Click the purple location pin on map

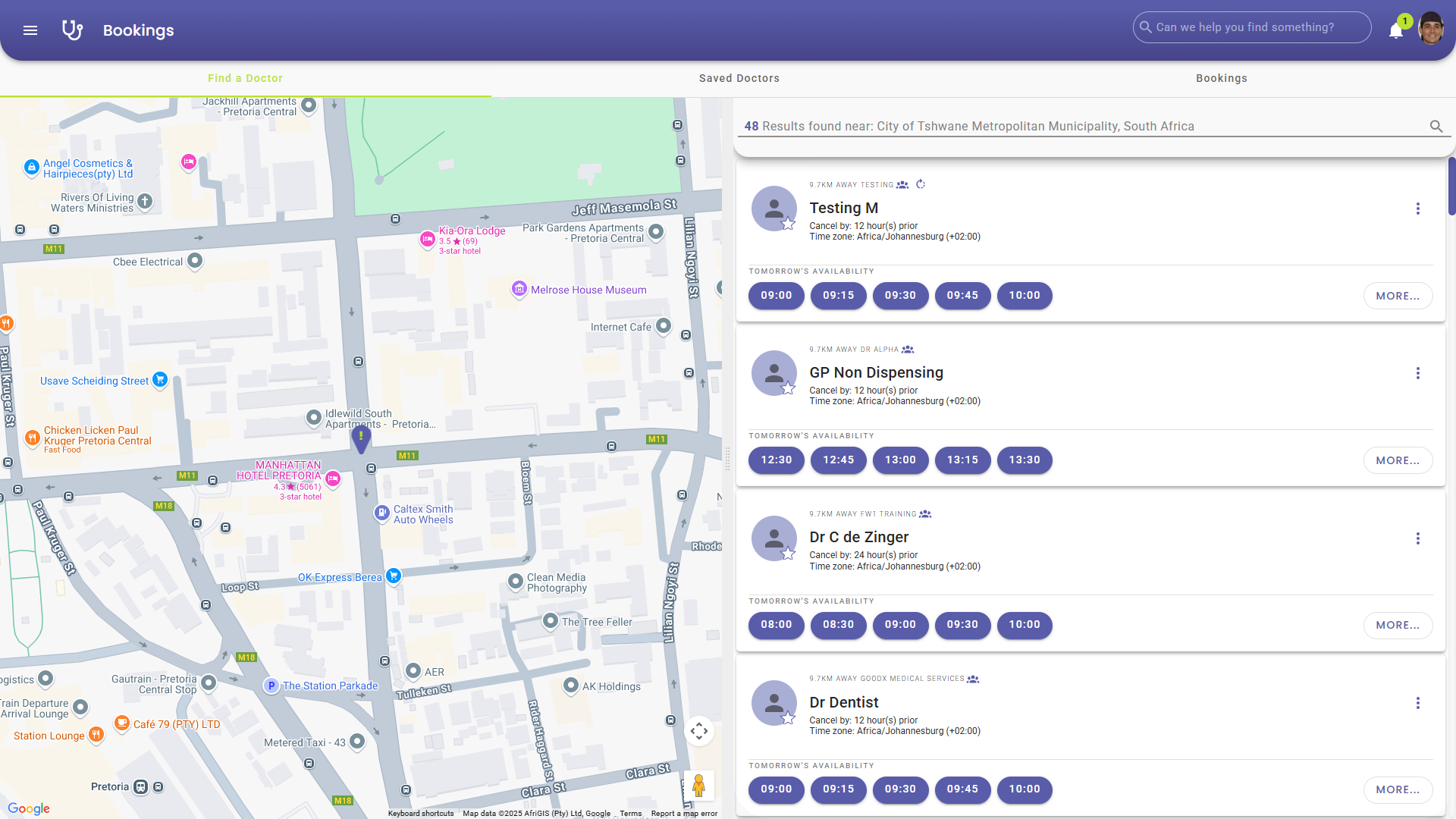[361, 438]
